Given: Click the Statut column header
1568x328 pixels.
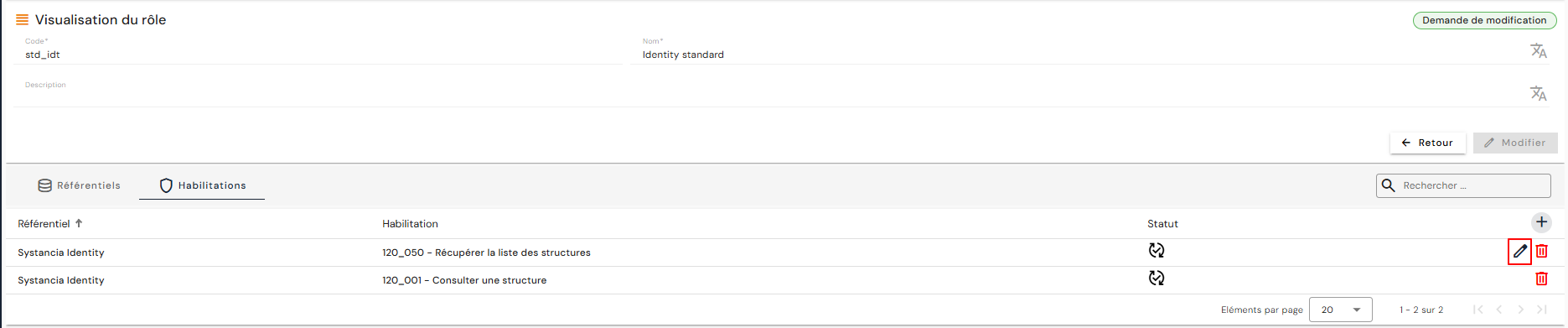Looking at the screenshot, I should click(1162, 224).
